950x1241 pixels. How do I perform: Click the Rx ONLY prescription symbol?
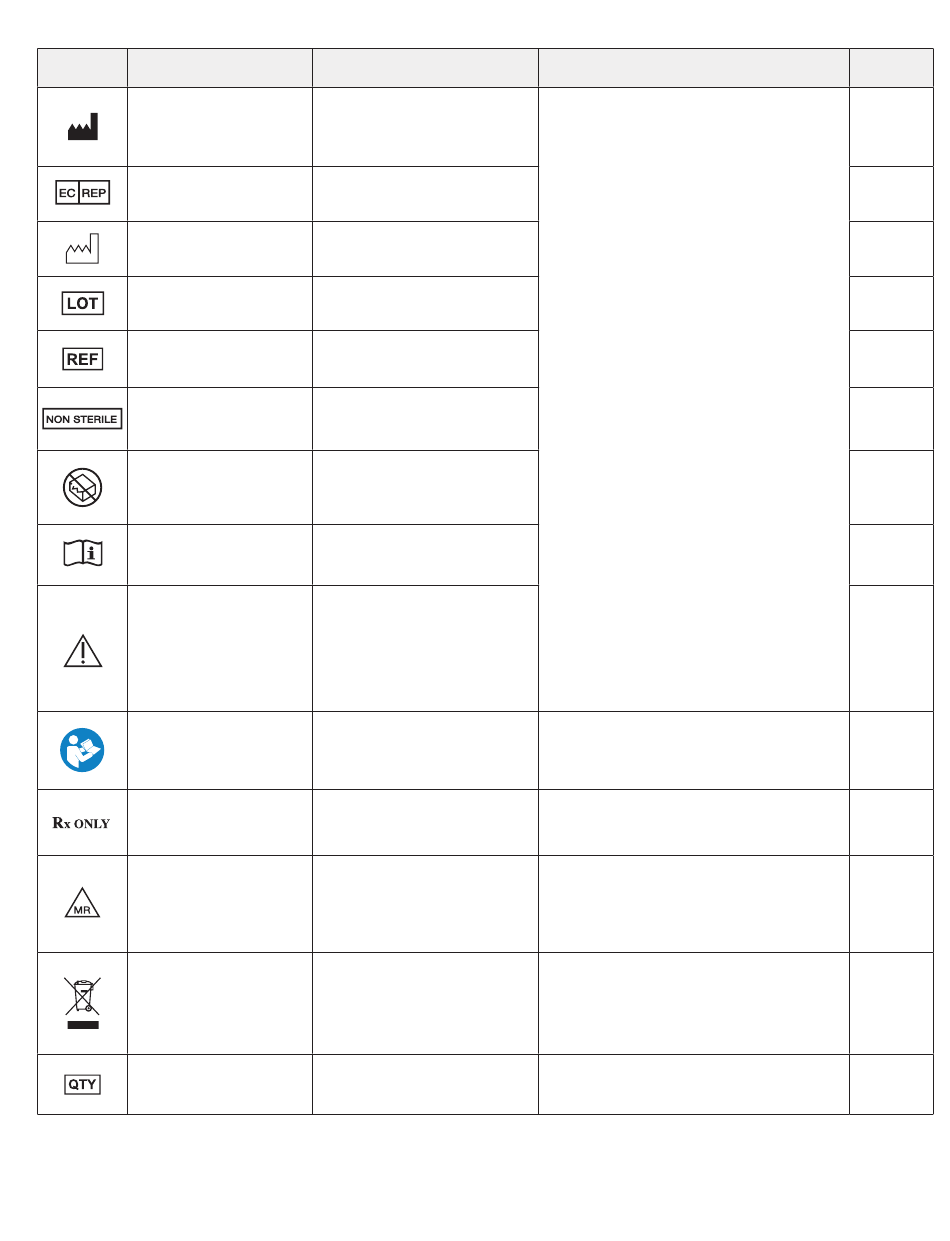[x=82, y=823]
